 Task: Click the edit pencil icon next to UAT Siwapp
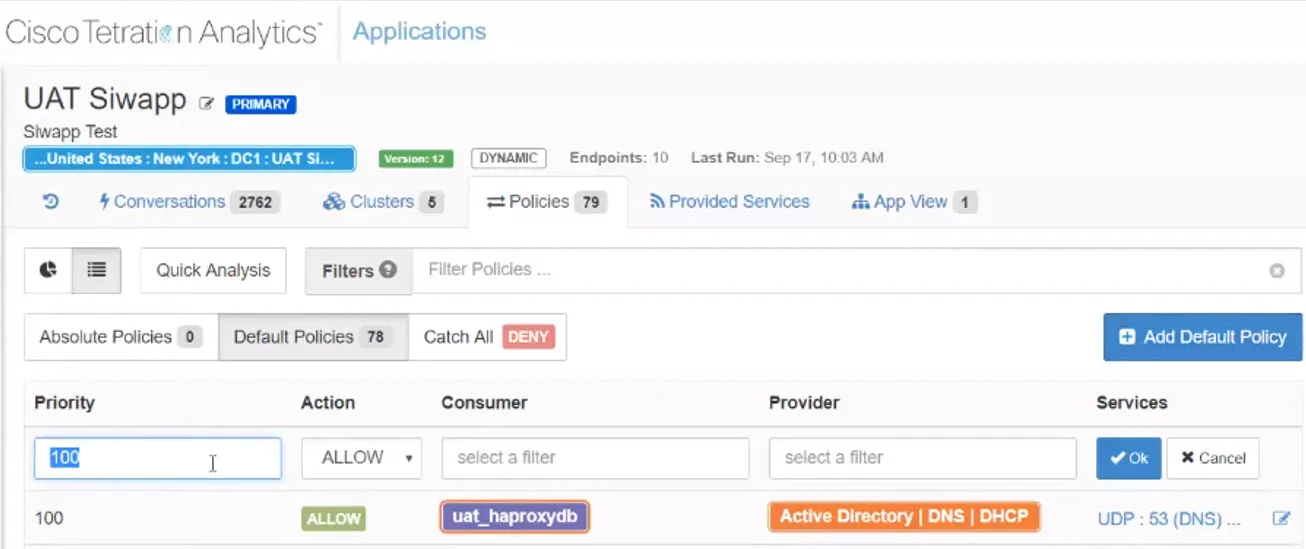[x=207, y=103]
